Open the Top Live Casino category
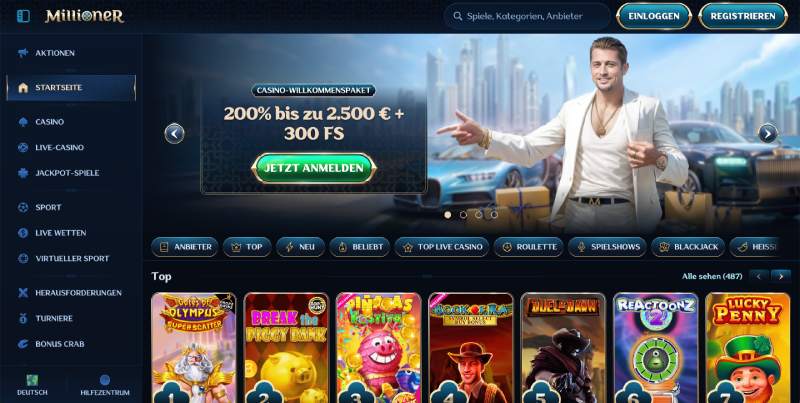The width and height of the screenshot is (800, 403). (x=442, y=247)
